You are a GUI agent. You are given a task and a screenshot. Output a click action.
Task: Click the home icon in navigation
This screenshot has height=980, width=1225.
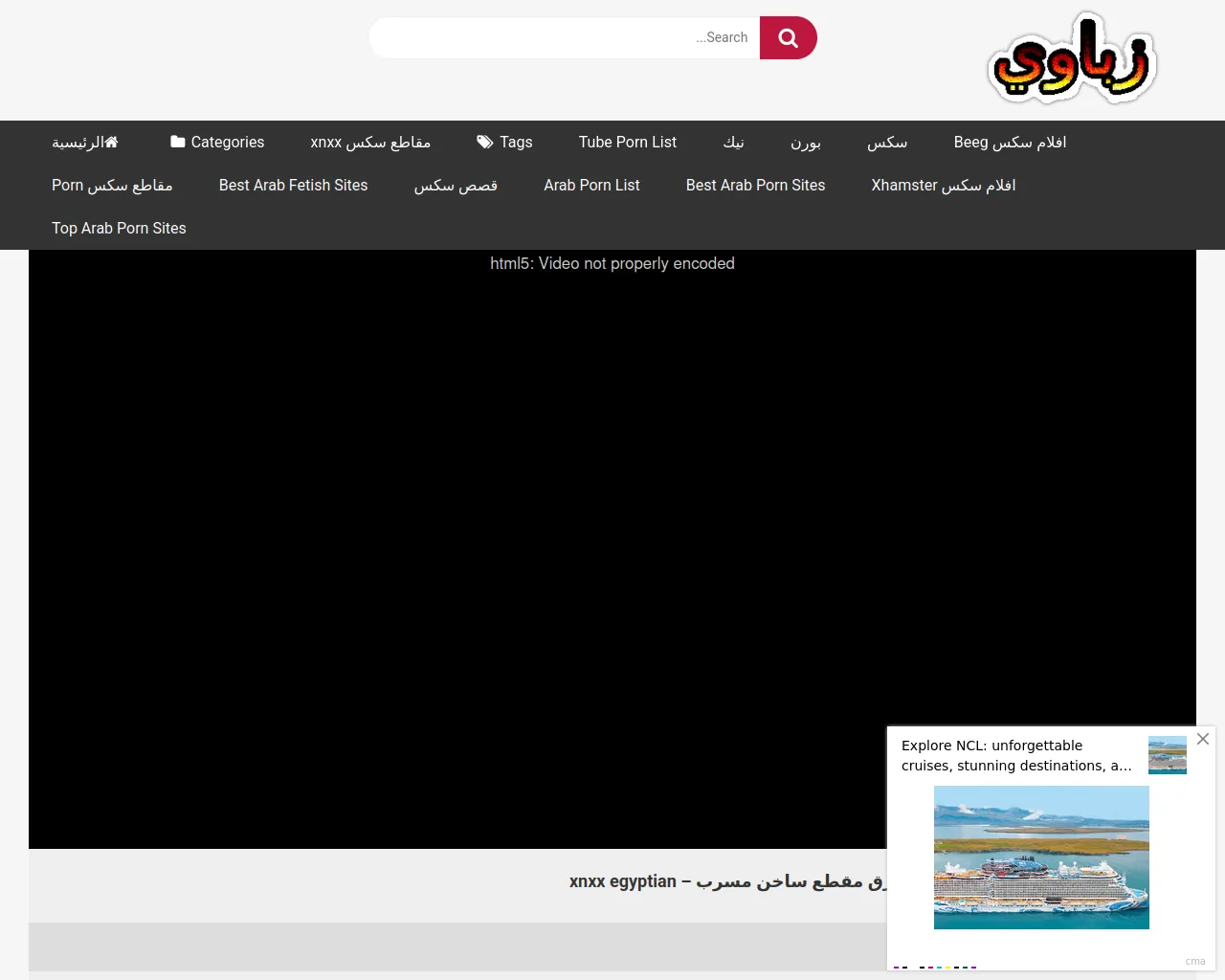[112, 142]
